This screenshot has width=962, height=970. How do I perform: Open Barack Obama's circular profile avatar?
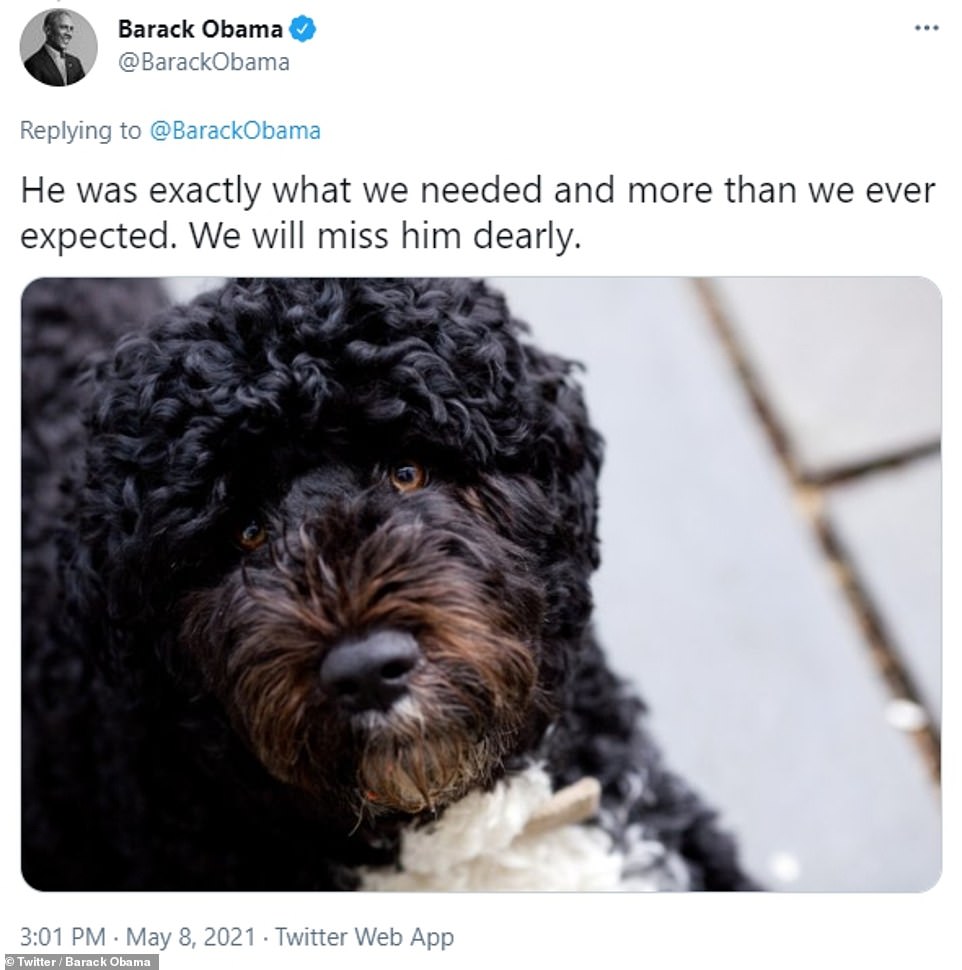click(x=58, y=47)
